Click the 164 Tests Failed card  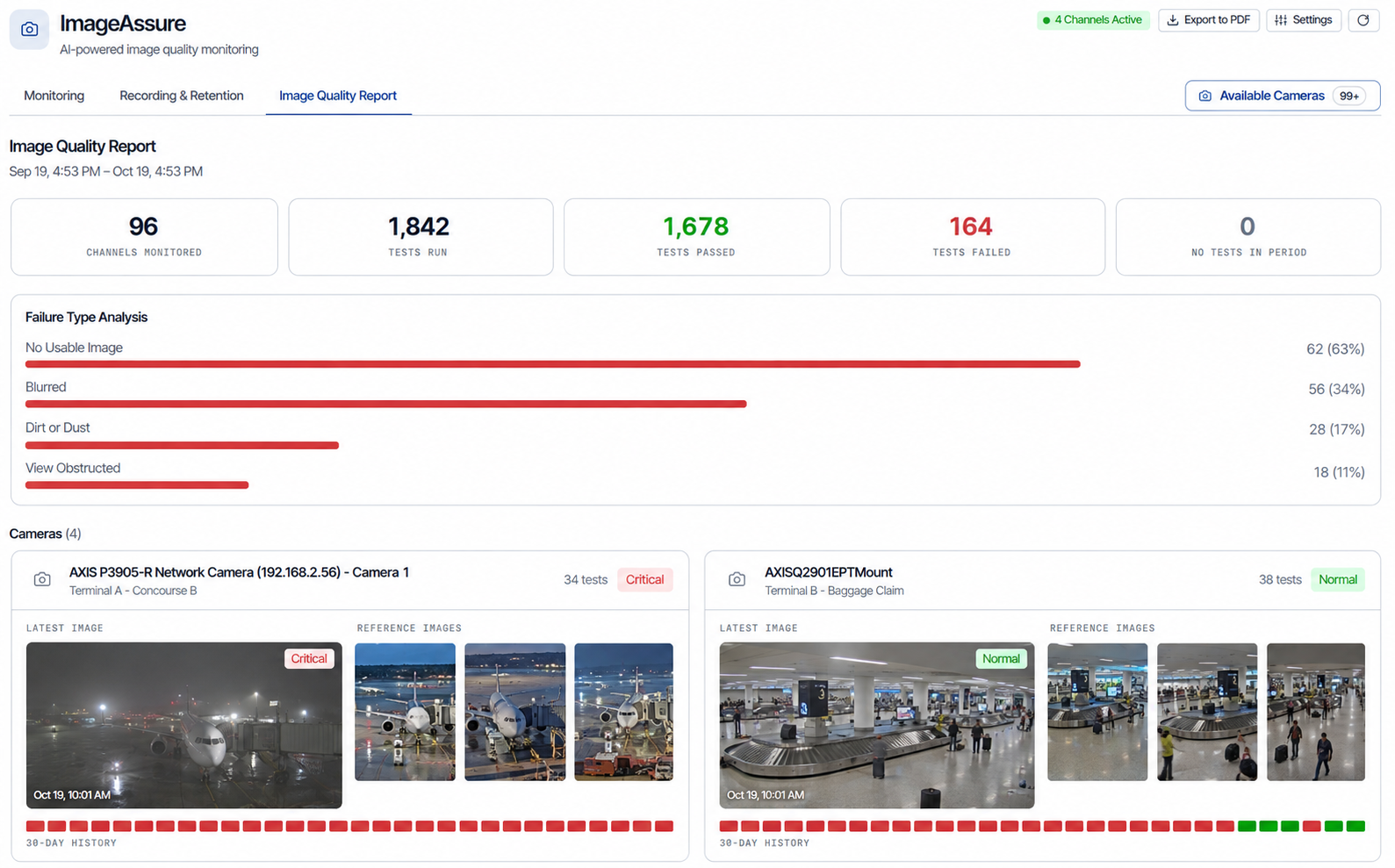pyautogui.click(x=972, y=237)
